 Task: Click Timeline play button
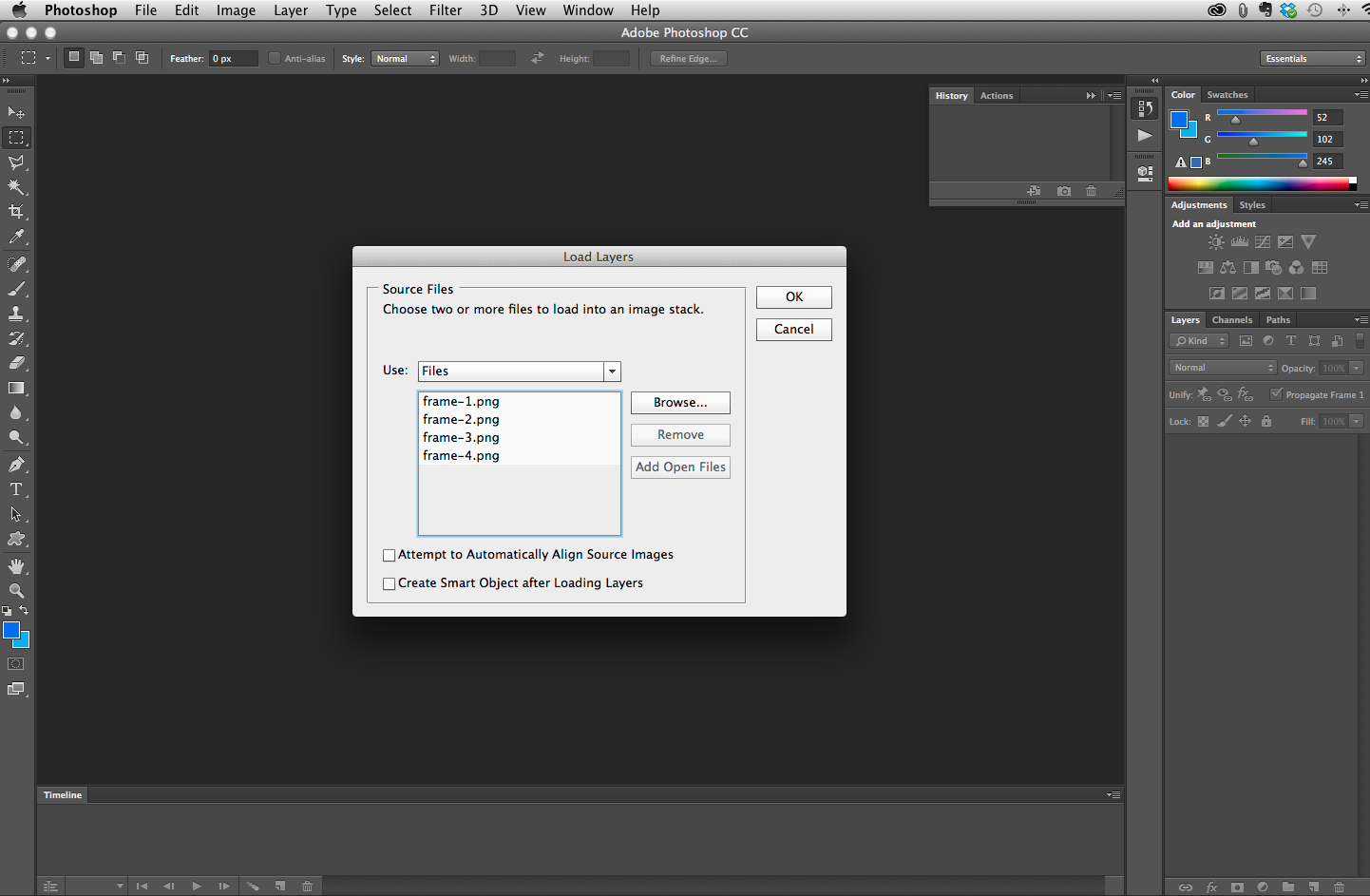(197, 886)
